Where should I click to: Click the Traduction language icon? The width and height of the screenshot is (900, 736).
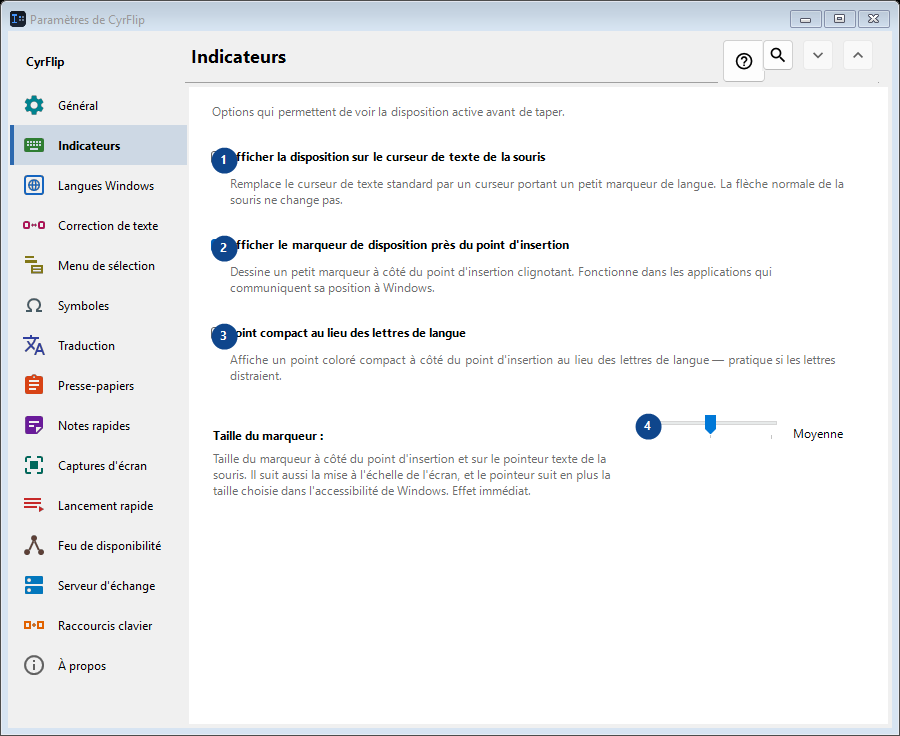[34, 346]
